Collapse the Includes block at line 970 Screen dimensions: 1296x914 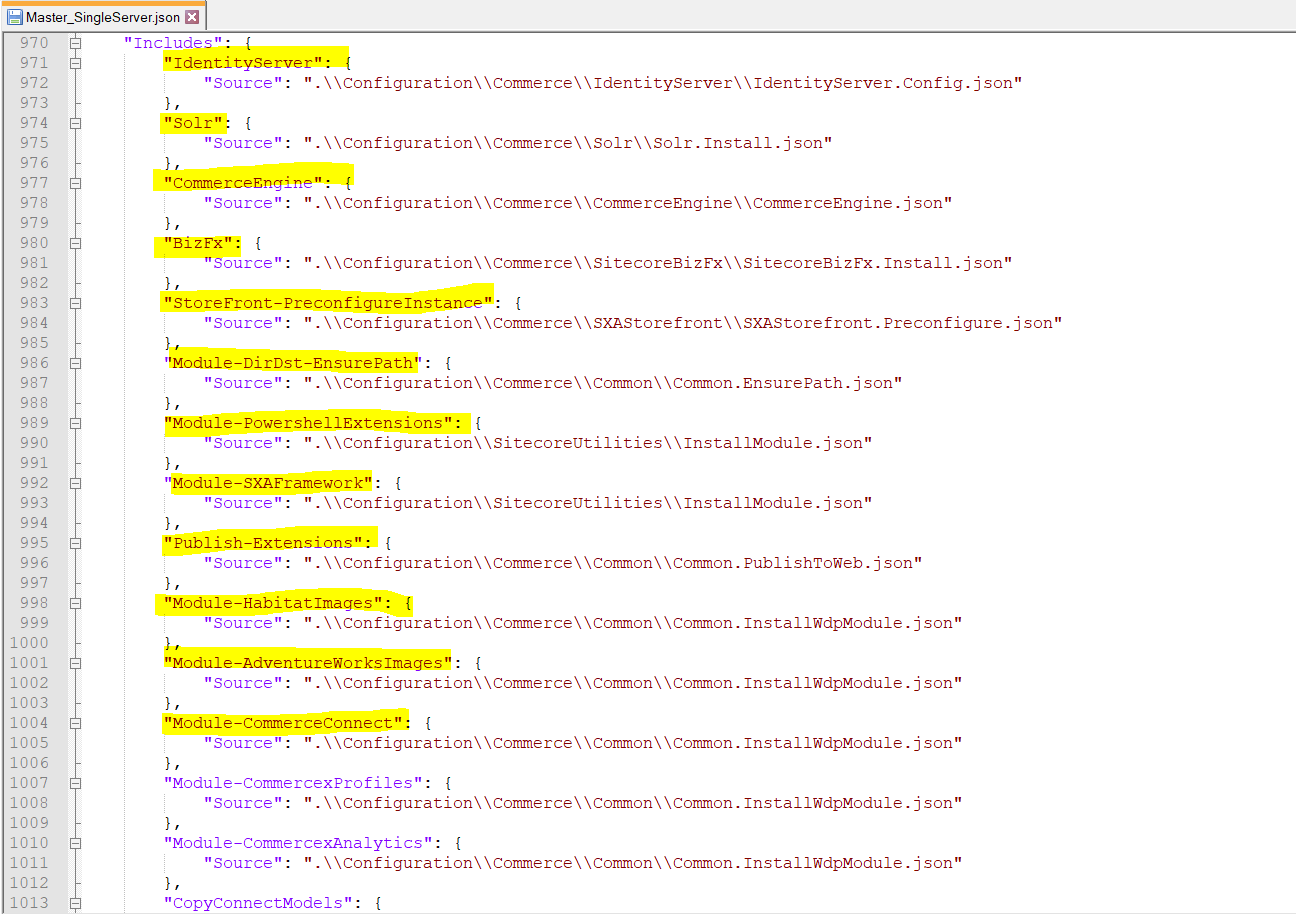[x=74, y=43]
